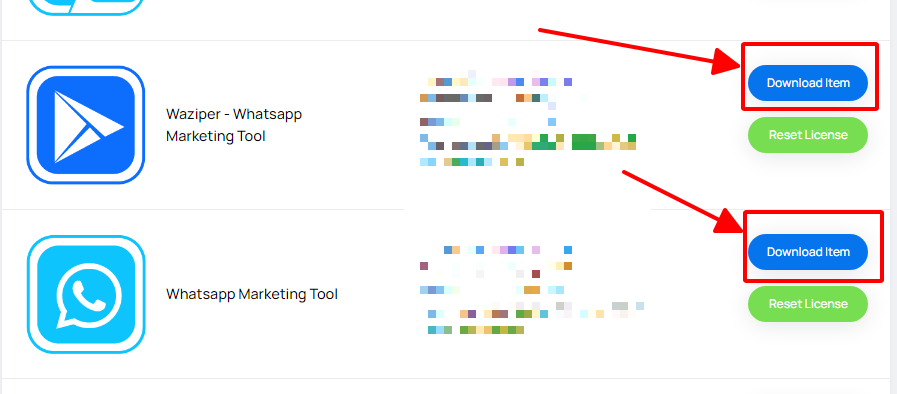Click the partially visible product icon at top
The width and height of the screenshot is (897, 394).
[x=86, y=7]
